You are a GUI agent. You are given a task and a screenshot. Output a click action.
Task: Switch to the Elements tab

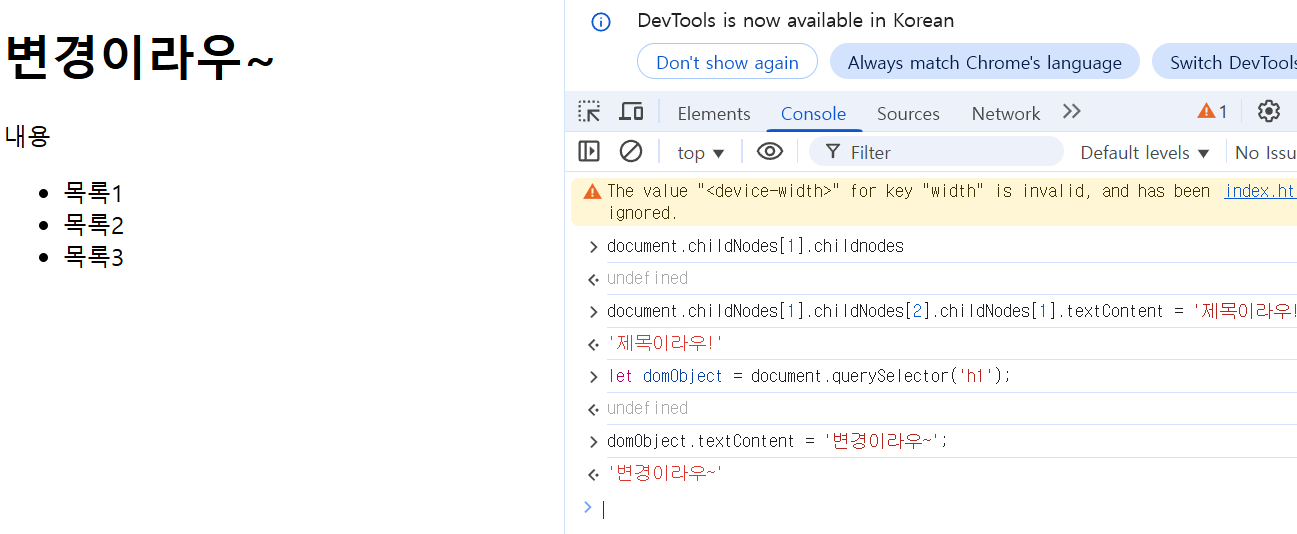714,114
